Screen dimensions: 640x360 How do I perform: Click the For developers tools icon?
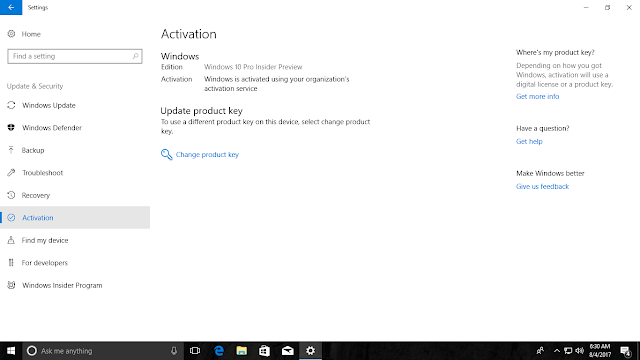(11, 262)
